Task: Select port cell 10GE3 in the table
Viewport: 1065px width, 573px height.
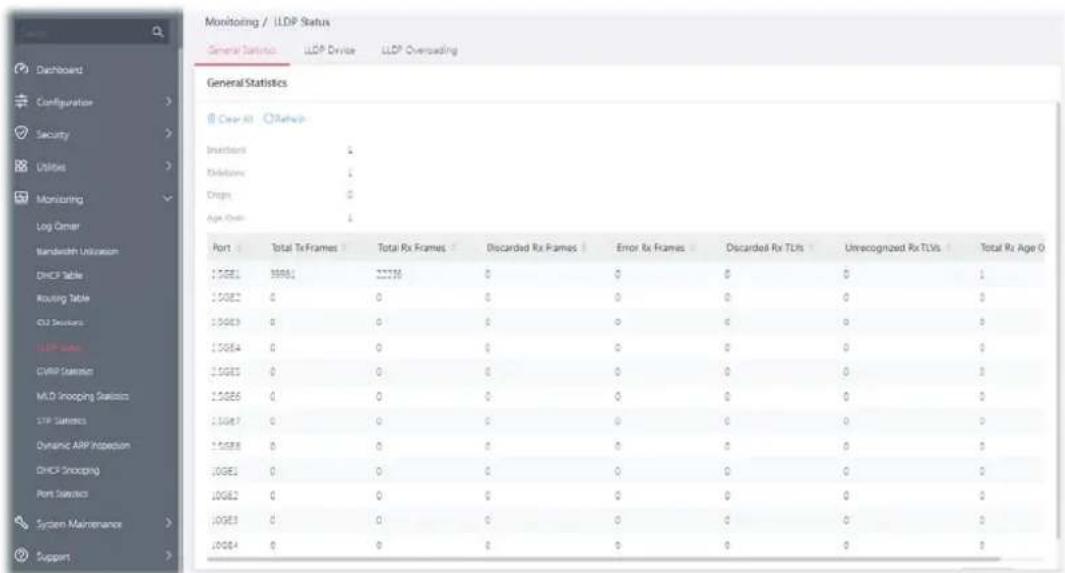Action: point(225,521)
